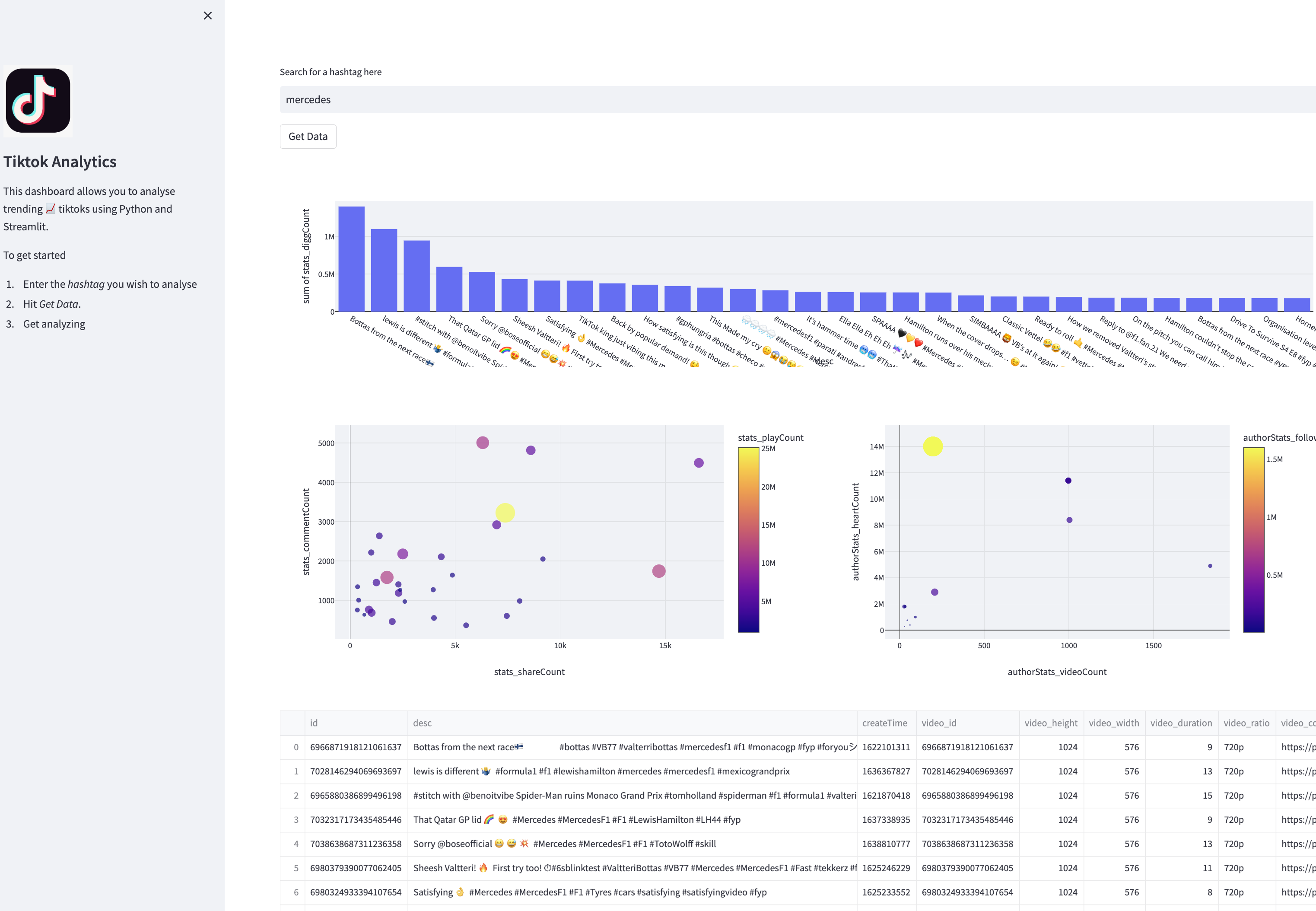Click the TikTok logo image
The width and height of the screenshot is (1316, 911).
38,101
